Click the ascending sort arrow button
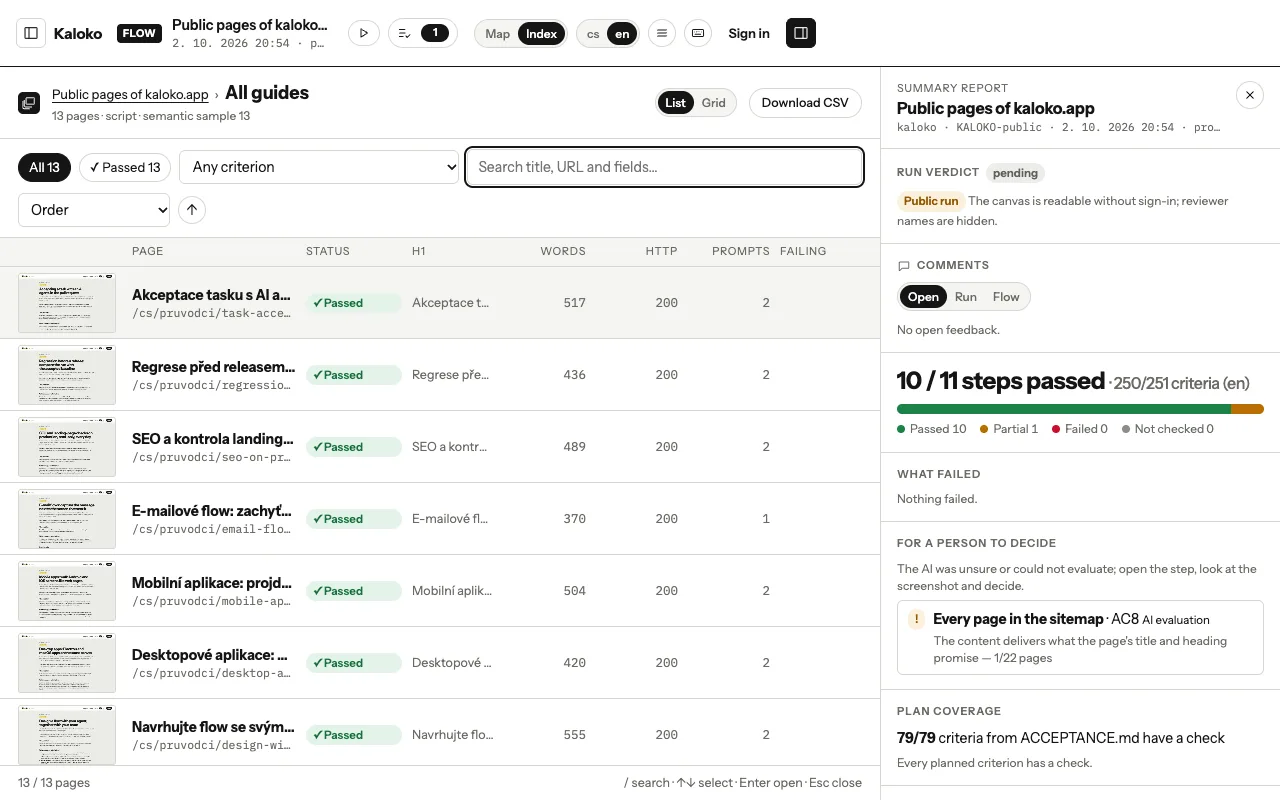This screenshot has height=800, width=1280. pyautogui.click(x=192, y=210)
